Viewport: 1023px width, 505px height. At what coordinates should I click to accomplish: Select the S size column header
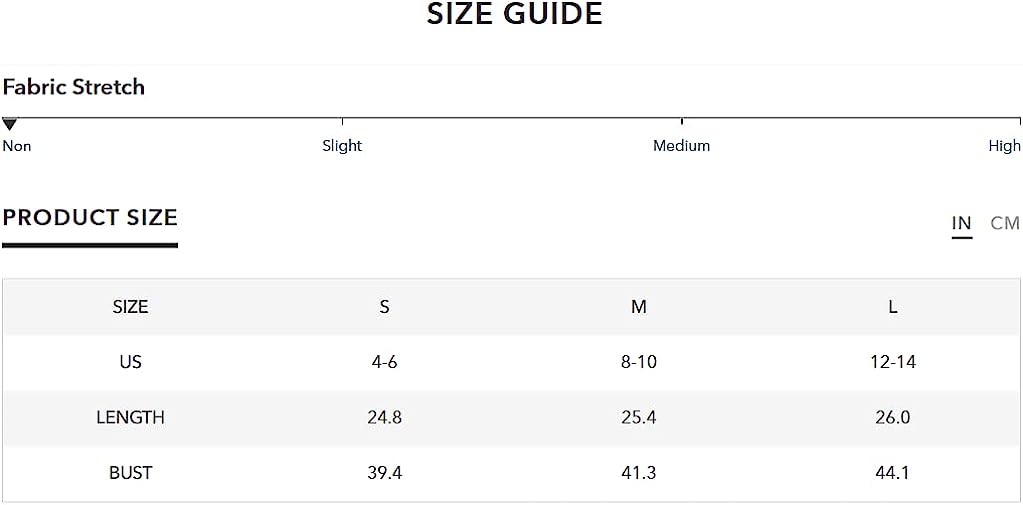click(384, 307)
